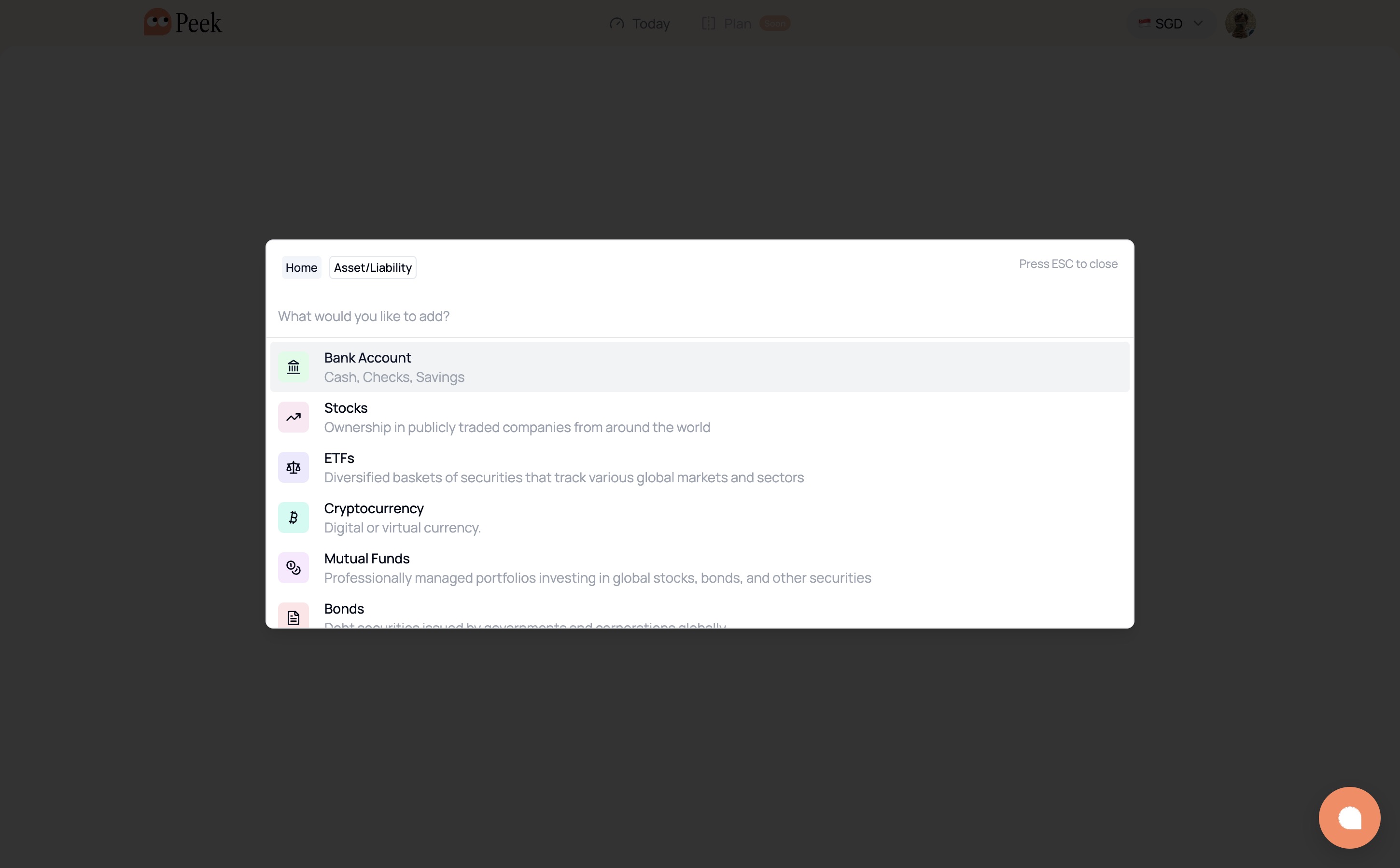Select the Asset/Liability tab
This screenshot has width=1400, height=868.
[372, 267]
